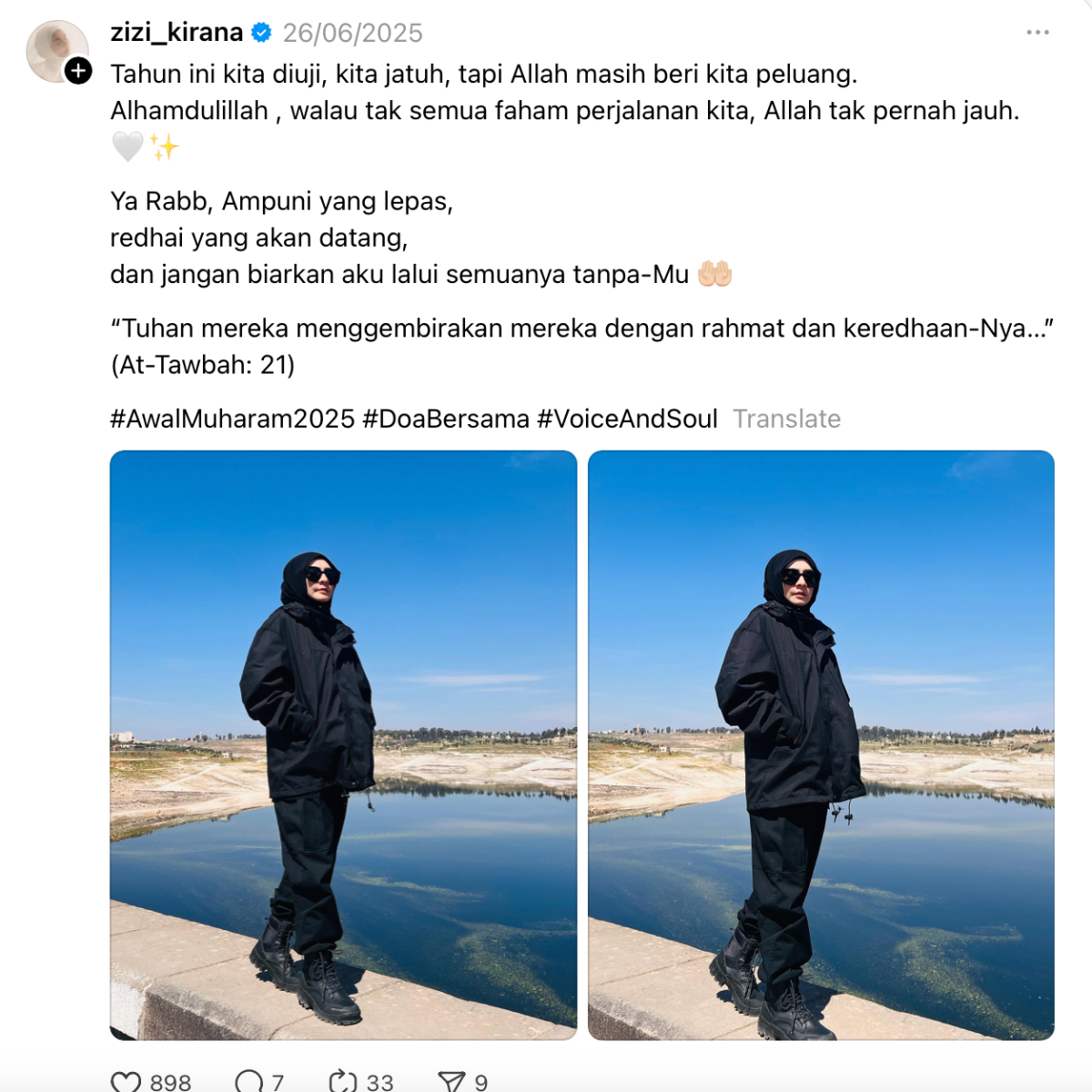Screen dimensions: 1092x1092
Task: Open the #AwalMuharam2025 hashtag
Action: point(232,419)
